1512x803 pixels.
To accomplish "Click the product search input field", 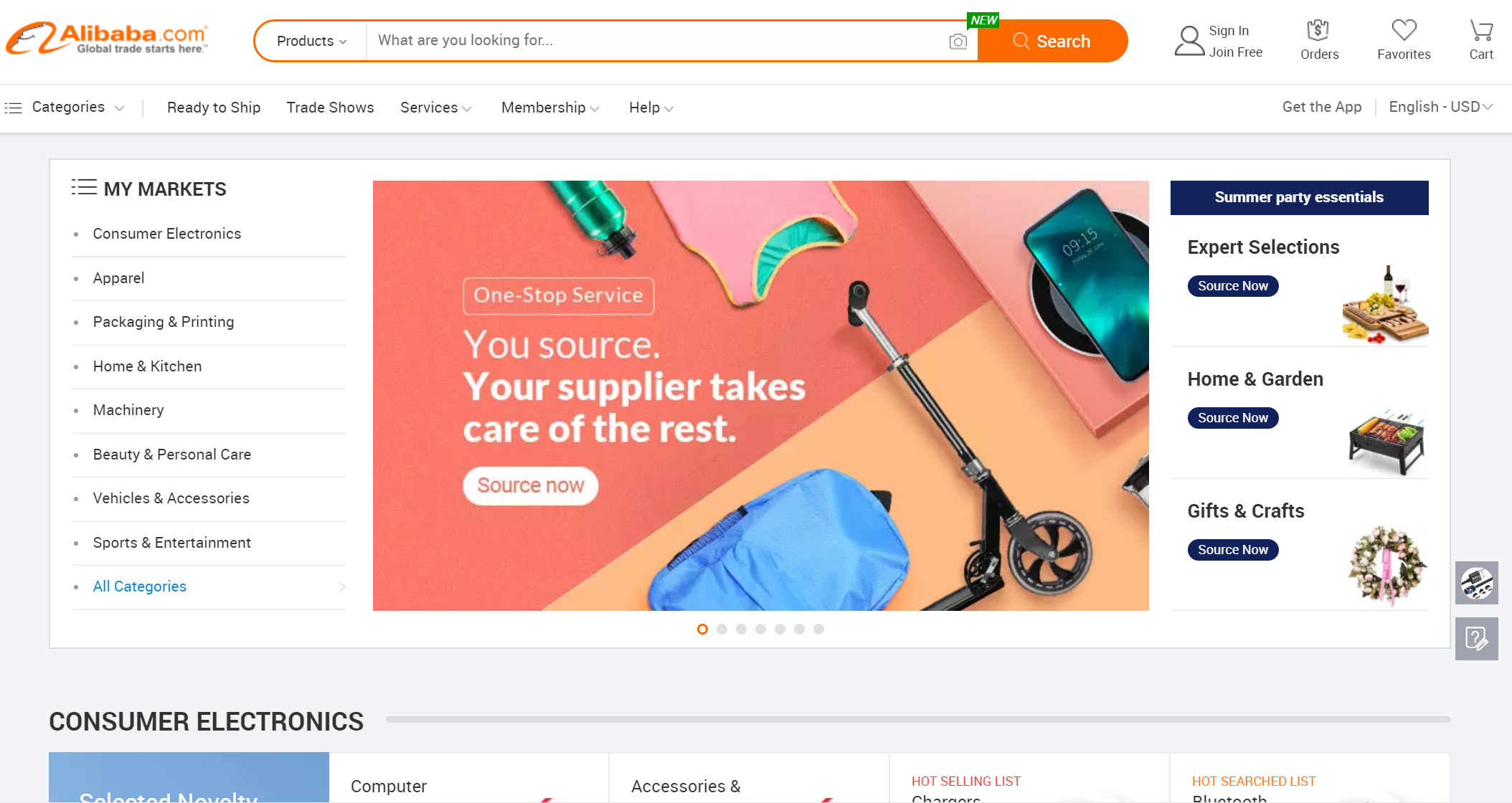I will point(656,41).
